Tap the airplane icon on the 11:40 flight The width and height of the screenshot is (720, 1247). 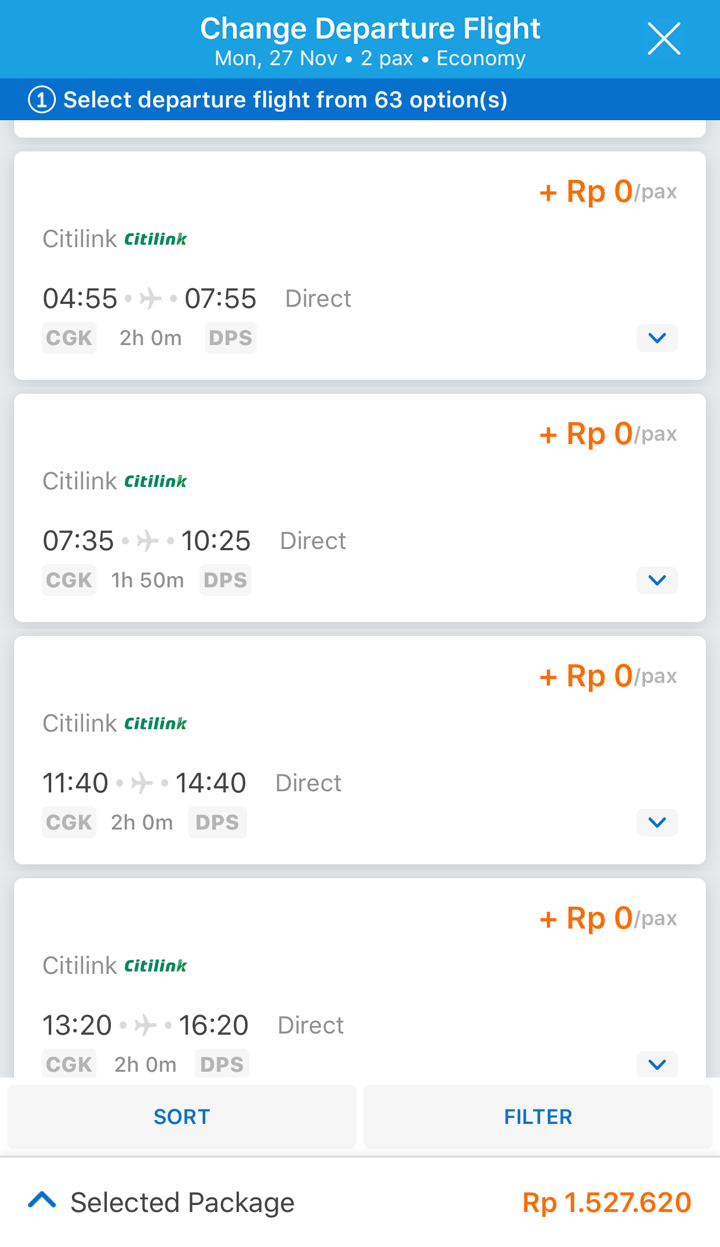point(142,783)
